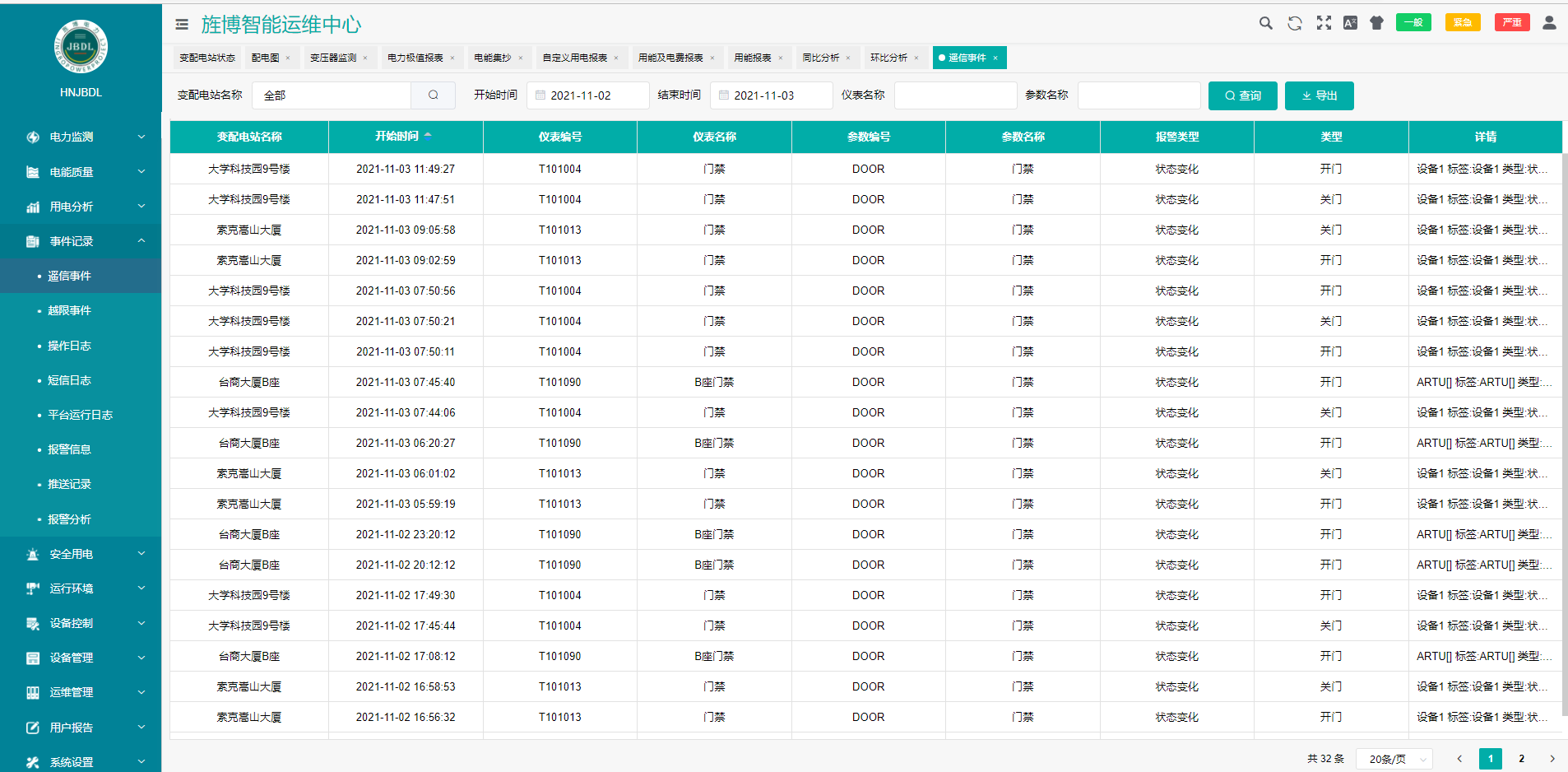
Task: Click the search magnifier icon in header
Action: point(1265,23)
